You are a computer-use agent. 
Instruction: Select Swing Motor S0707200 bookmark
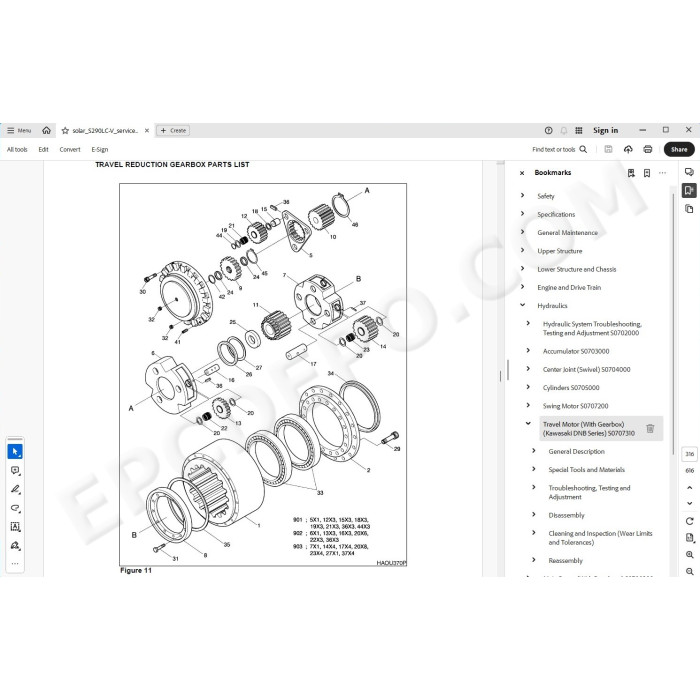coord(575,406)
